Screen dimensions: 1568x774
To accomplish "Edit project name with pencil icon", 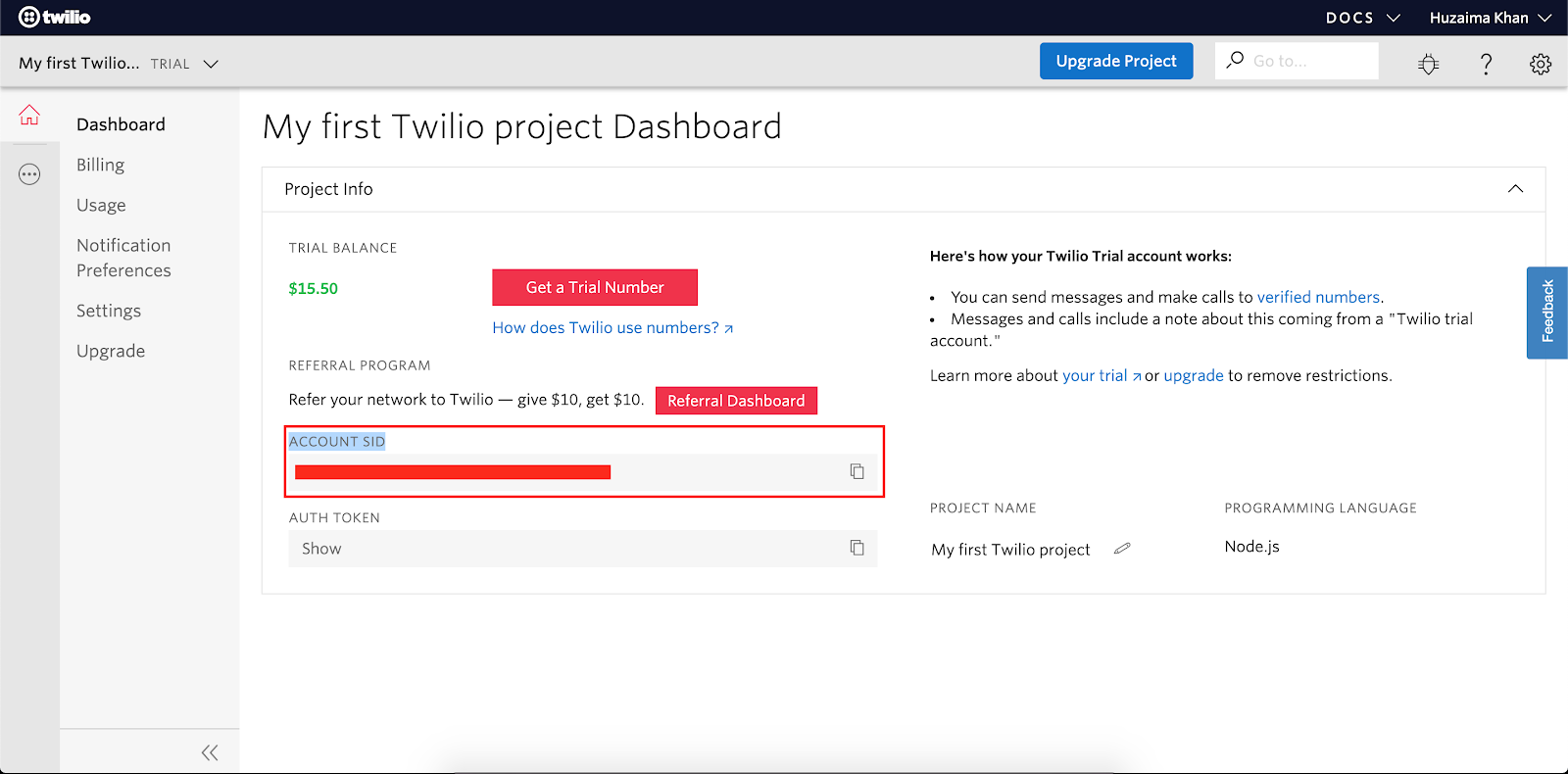I will pyautogui.click(x=1122, y=549).
